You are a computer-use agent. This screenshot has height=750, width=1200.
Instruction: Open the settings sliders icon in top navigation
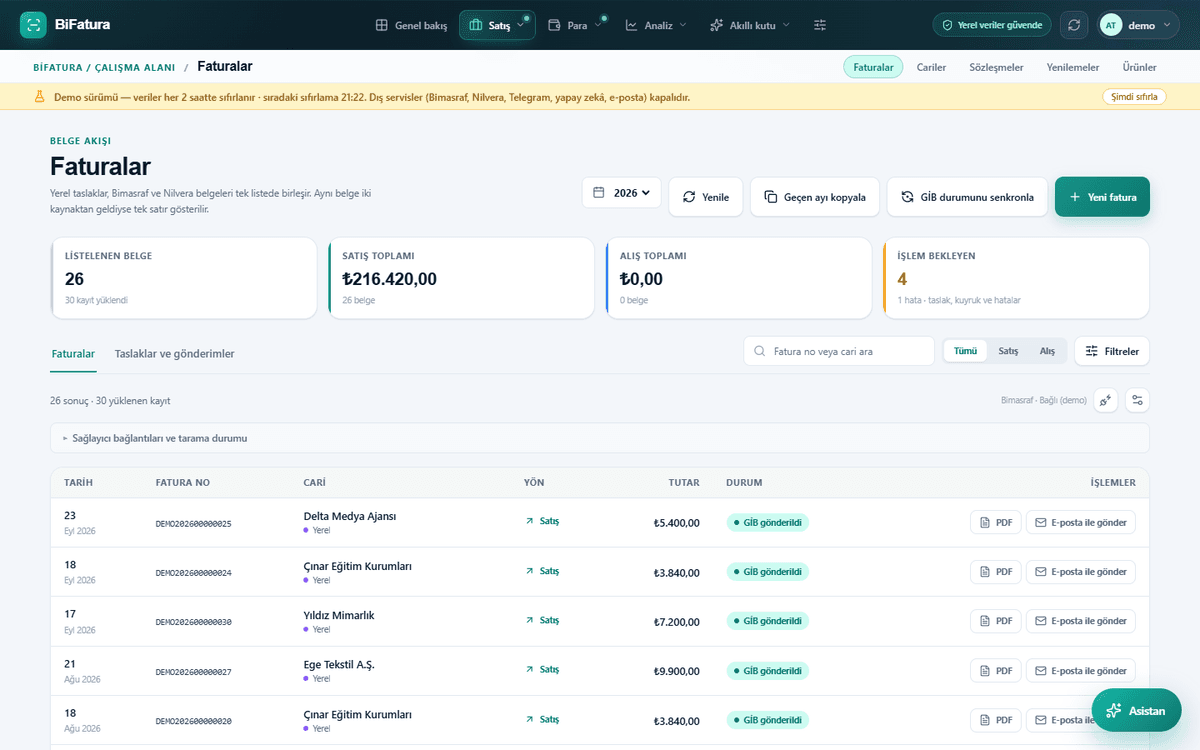click(x=820, y=25)
